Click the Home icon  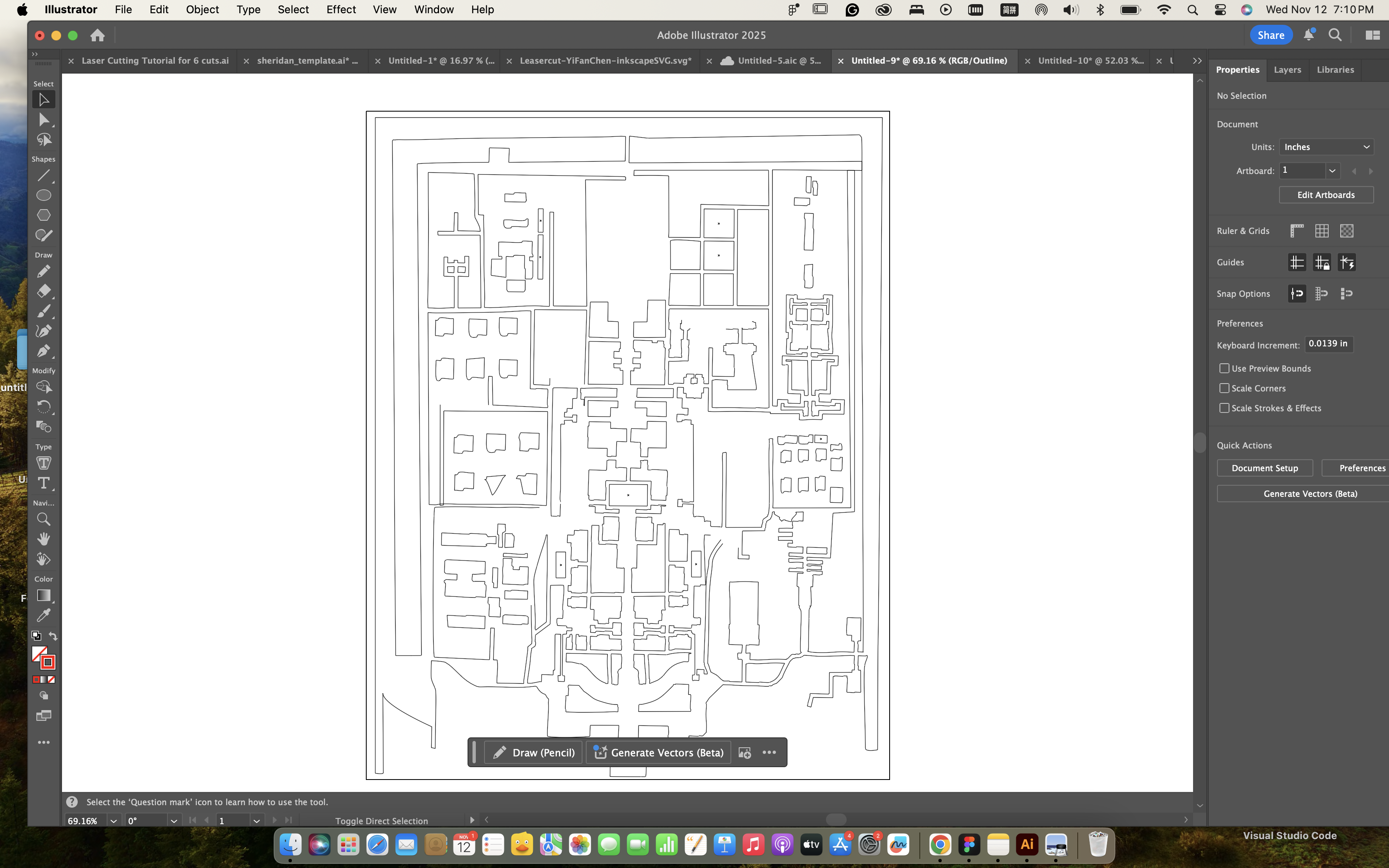[x=98, y=36]
